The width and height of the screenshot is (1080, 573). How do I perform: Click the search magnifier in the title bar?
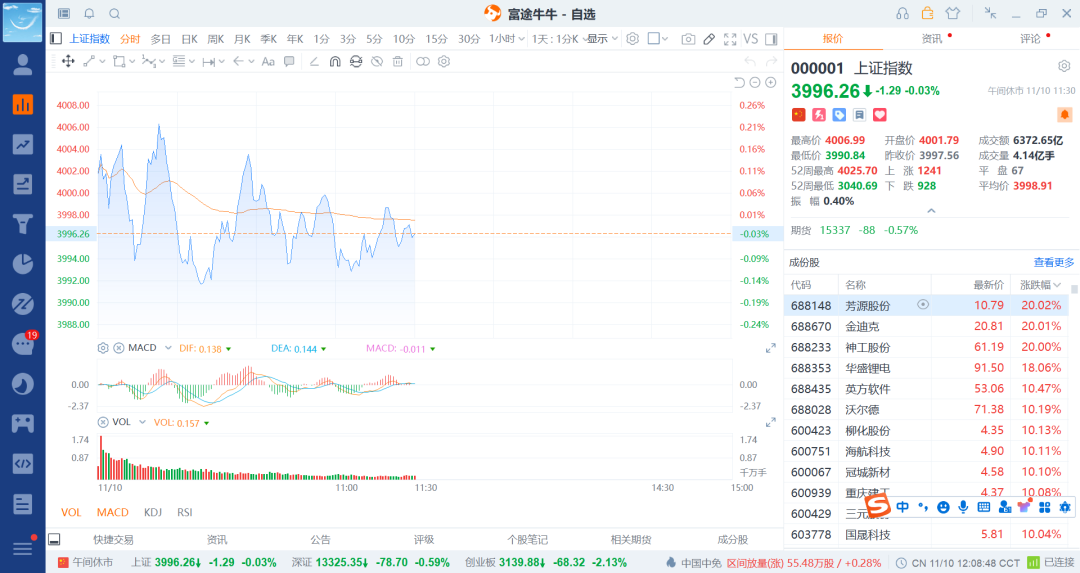click(x=114, y=13)
